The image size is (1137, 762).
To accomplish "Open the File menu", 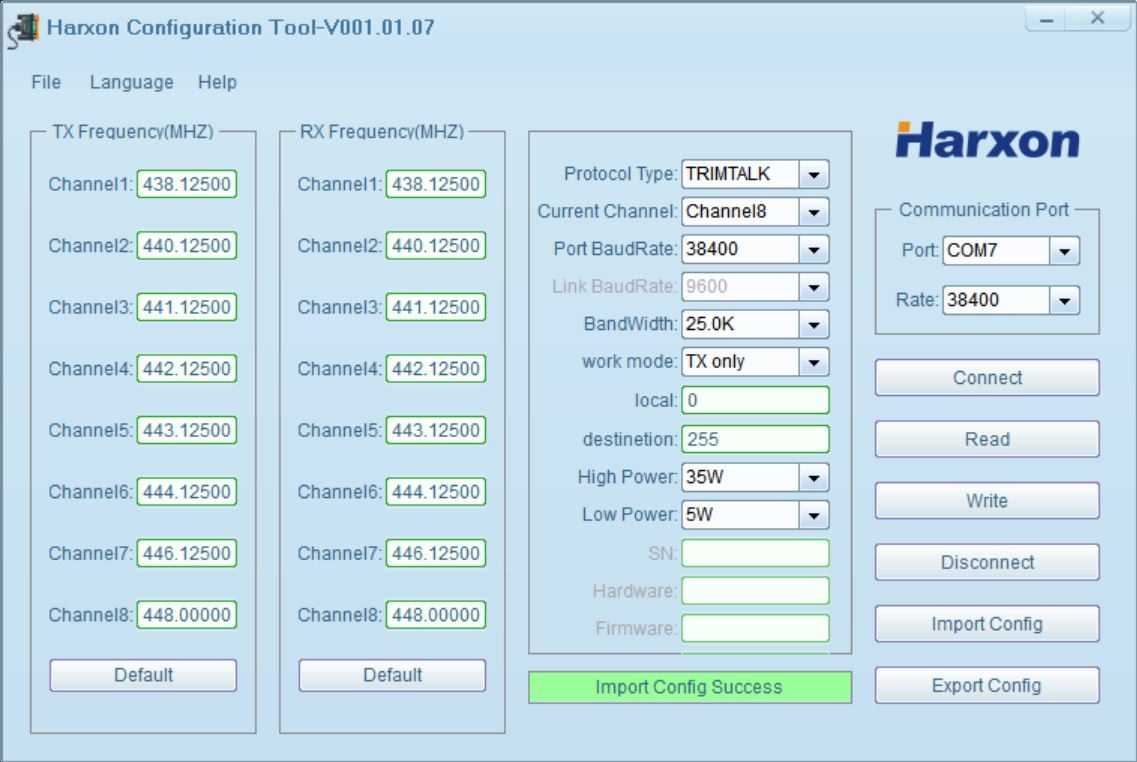I will (46, 82).
